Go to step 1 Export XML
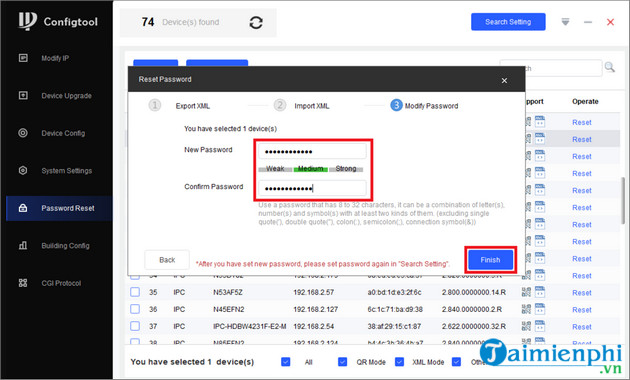630x380 pixels. click(179, 106)
